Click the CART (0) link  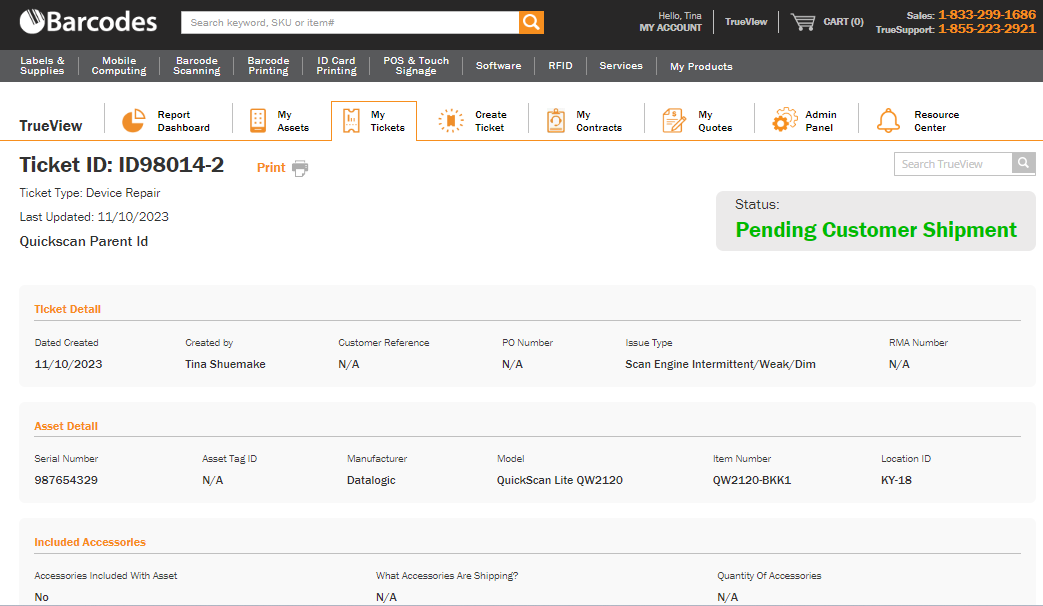843,22
